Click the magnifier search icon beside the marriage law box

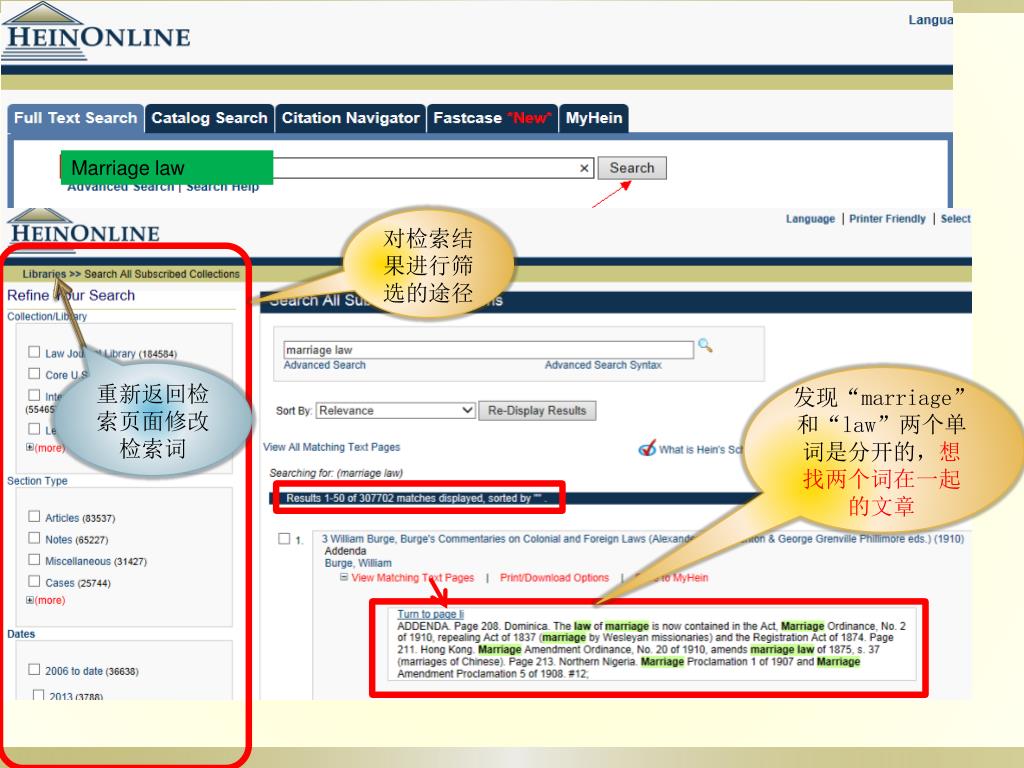(705, 345)
